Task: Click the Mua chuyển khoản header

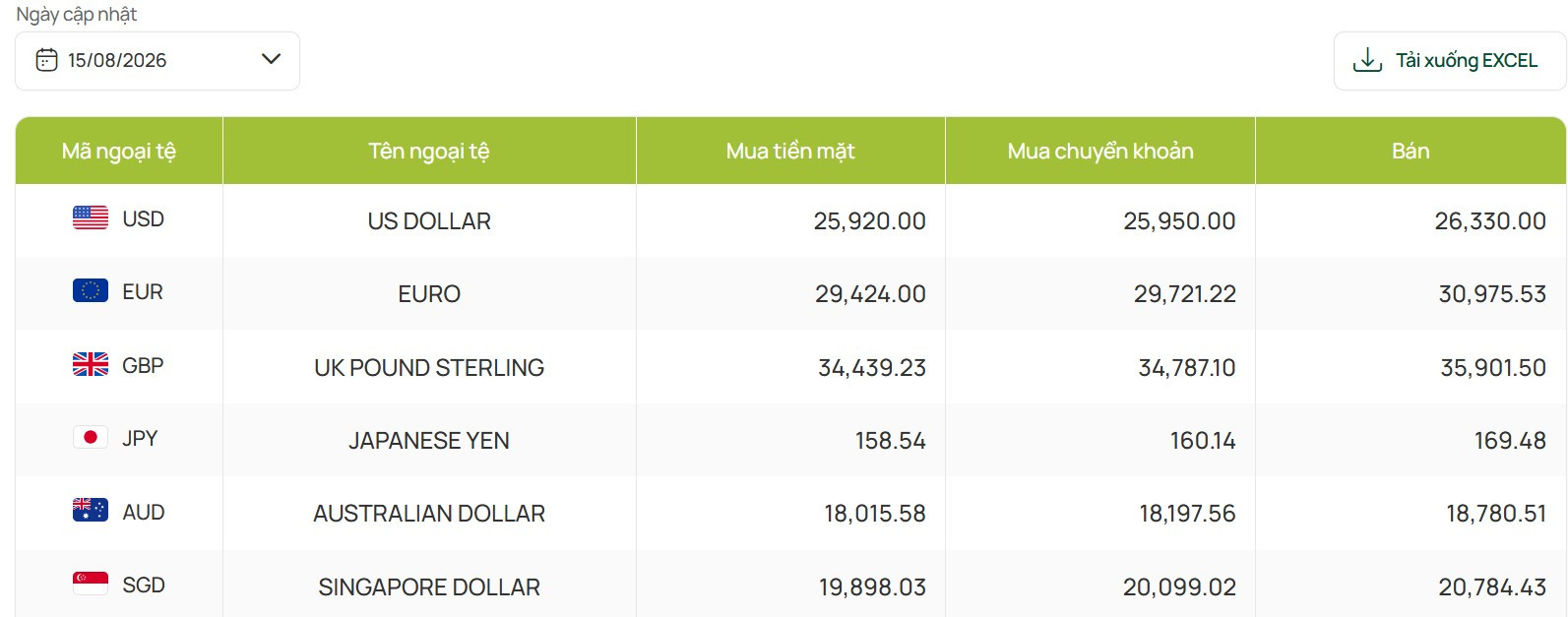Action: click(x=1100, y=151)
